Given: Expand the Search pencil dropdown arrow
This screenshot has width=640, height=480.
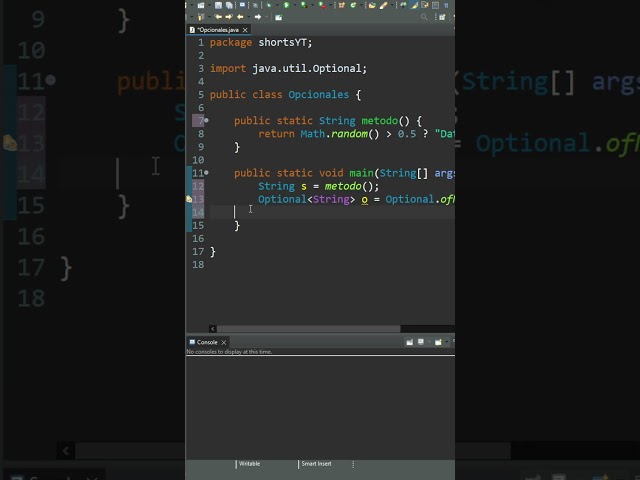Looking at the screenshot, I should coord(392,5).
